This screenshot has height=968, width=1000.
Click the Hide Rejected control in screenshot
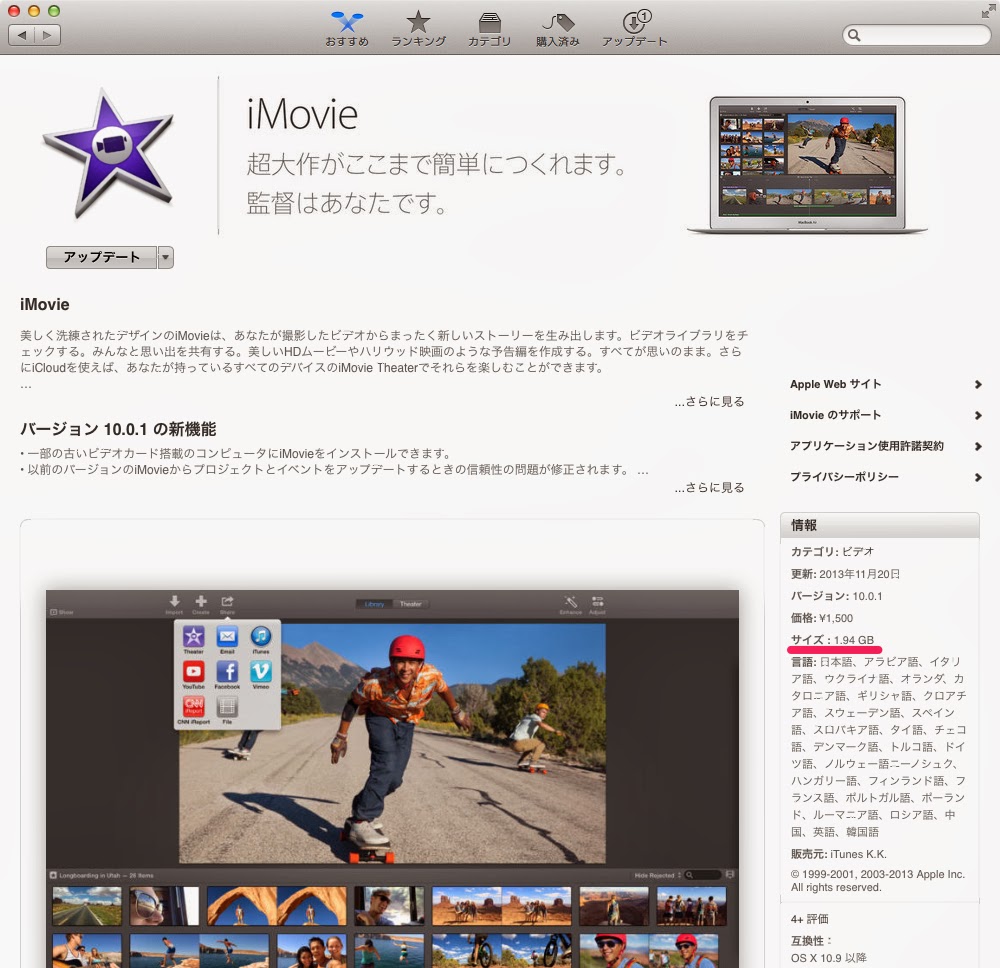click(x=658, y=876)
